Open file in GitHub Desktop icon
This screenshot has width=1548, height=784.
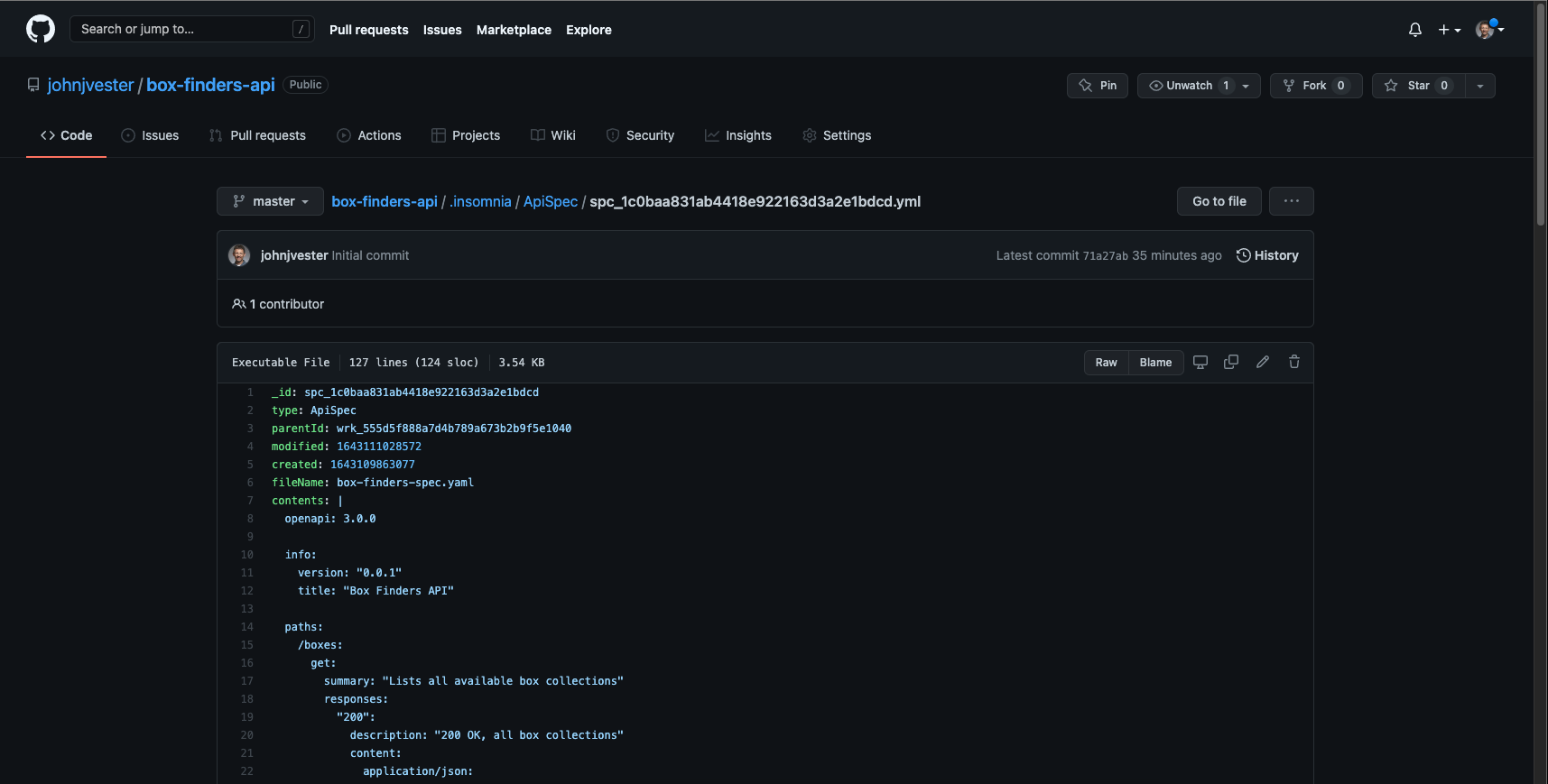(1200, 362)
